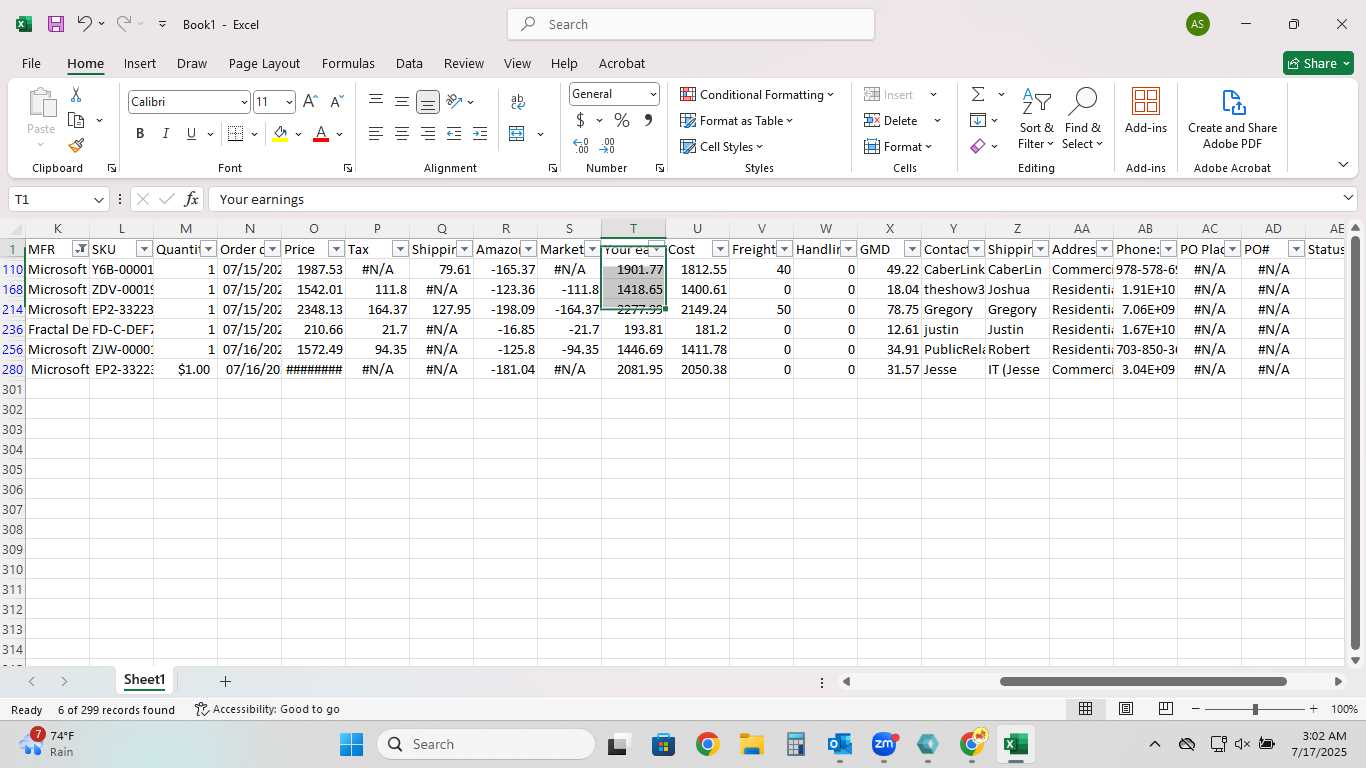This screenshot has width=1366, height=768.
Task: Select the Format Painter brush icon
Action: tap(76, 145)
